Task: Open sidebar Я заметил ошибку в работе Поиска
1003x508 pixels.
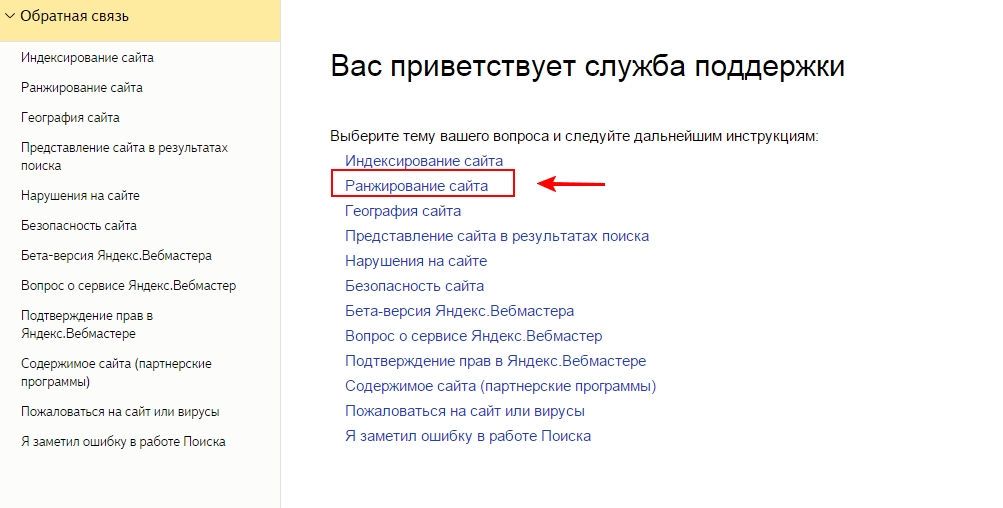Action: tap(123, 442)
